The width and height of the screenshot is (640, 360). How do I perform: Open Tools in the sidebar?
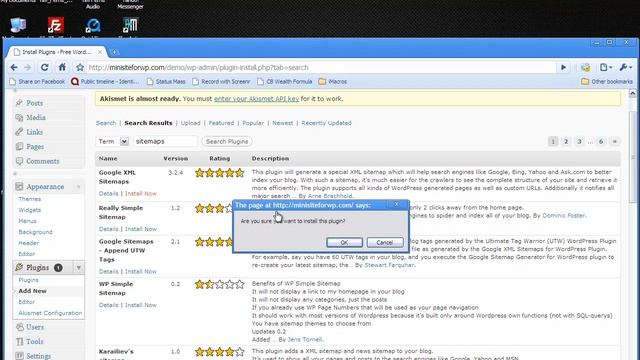(x=34, y=342)
